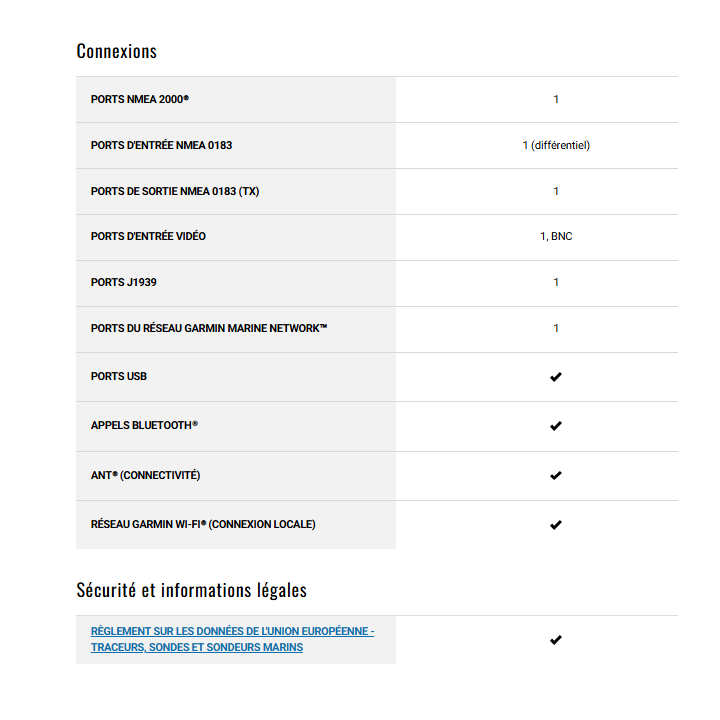Click the Ports USB row label
Image resolution: width=720 pixels, height=720 pixels.
click(x=118, y=377)
